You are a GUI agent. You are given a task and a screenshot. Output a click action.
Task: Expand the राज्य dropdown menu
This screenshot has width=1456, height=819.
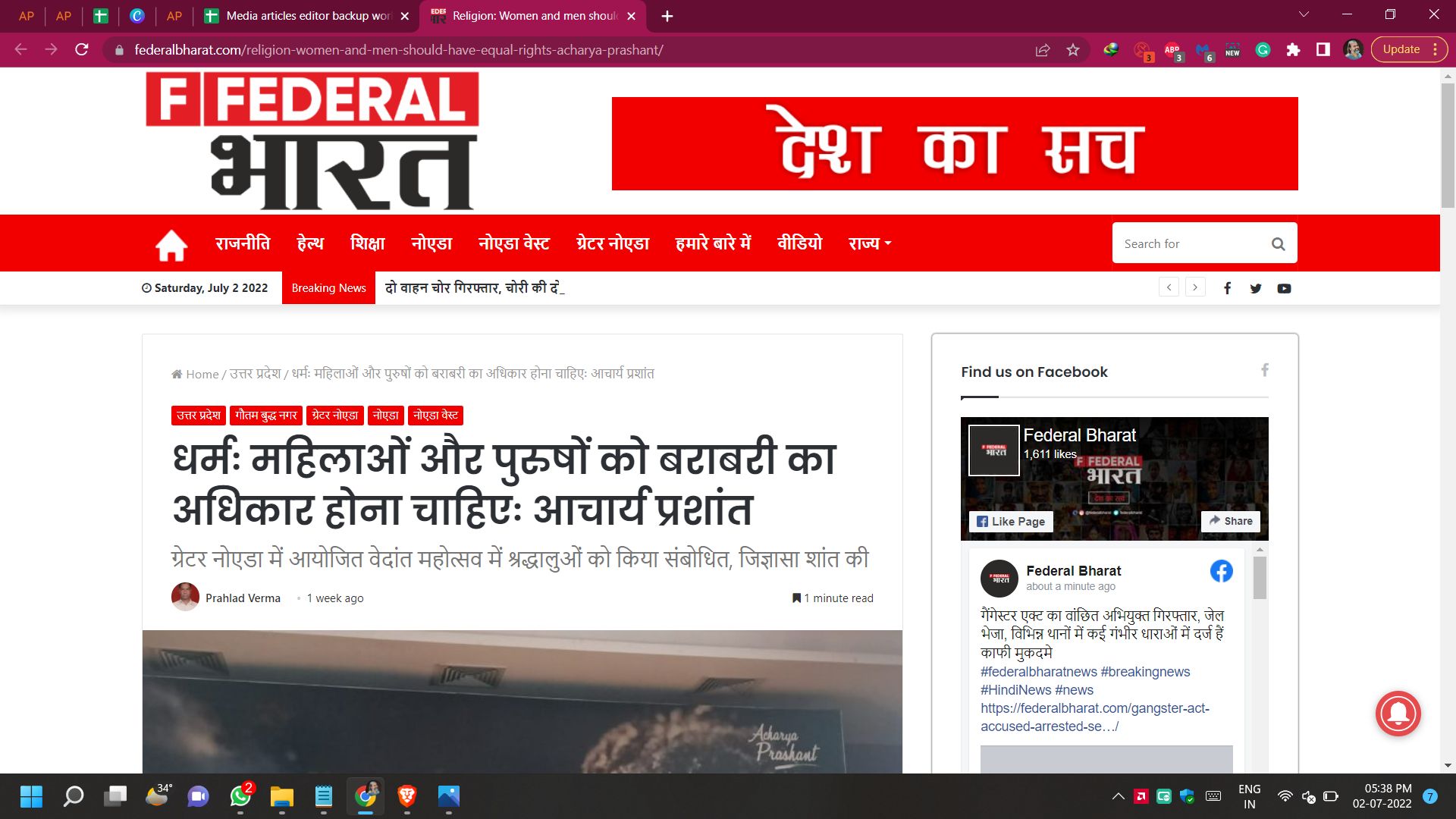click(870, 243)
